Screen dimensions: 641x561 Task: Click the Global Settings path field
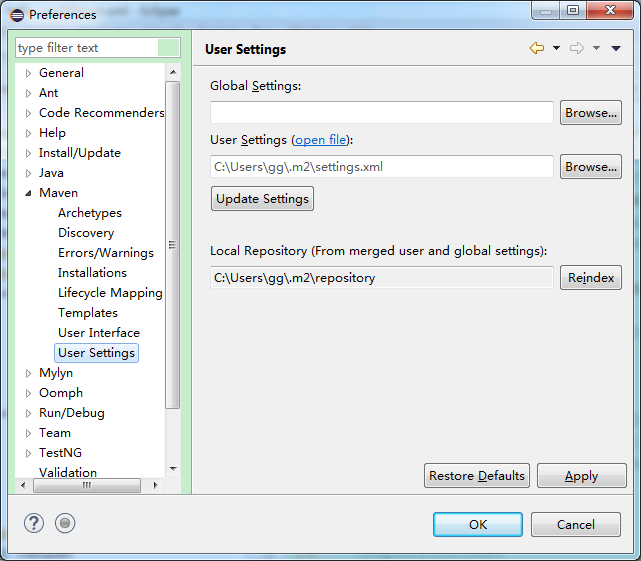click(382, 112)
